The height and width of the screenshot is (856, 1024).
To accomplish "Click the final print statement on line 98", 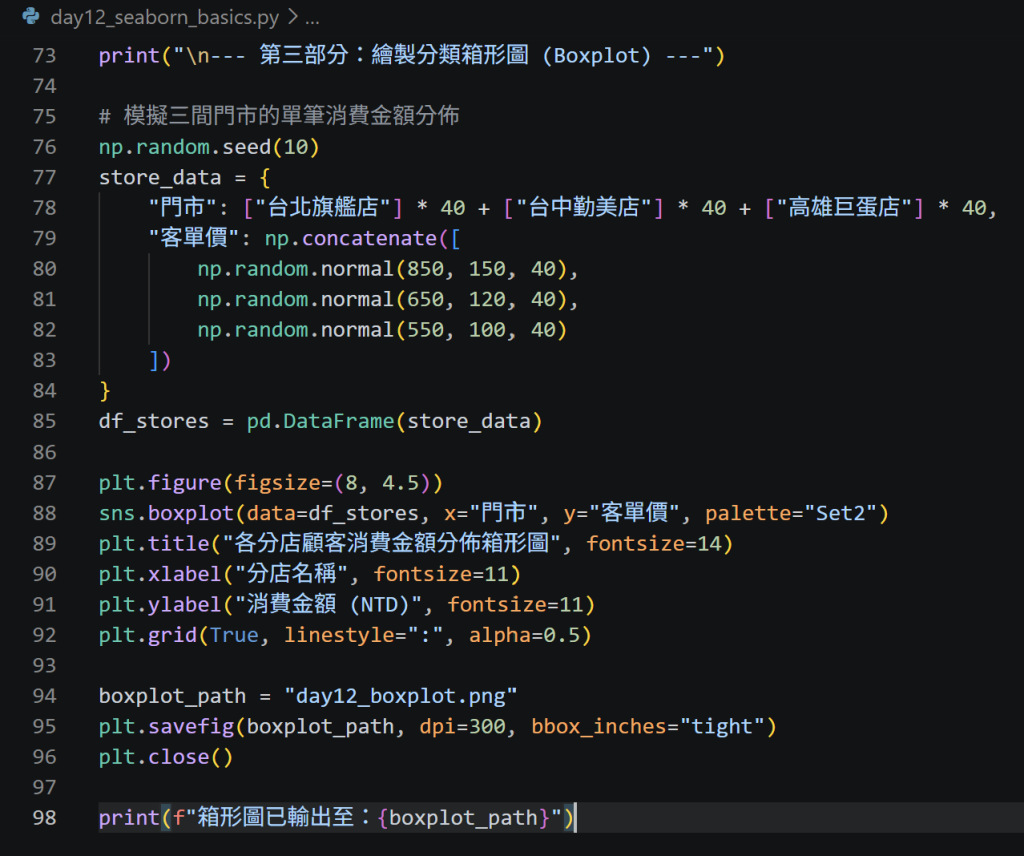I will pyautogui.click(x=336, y=817).
